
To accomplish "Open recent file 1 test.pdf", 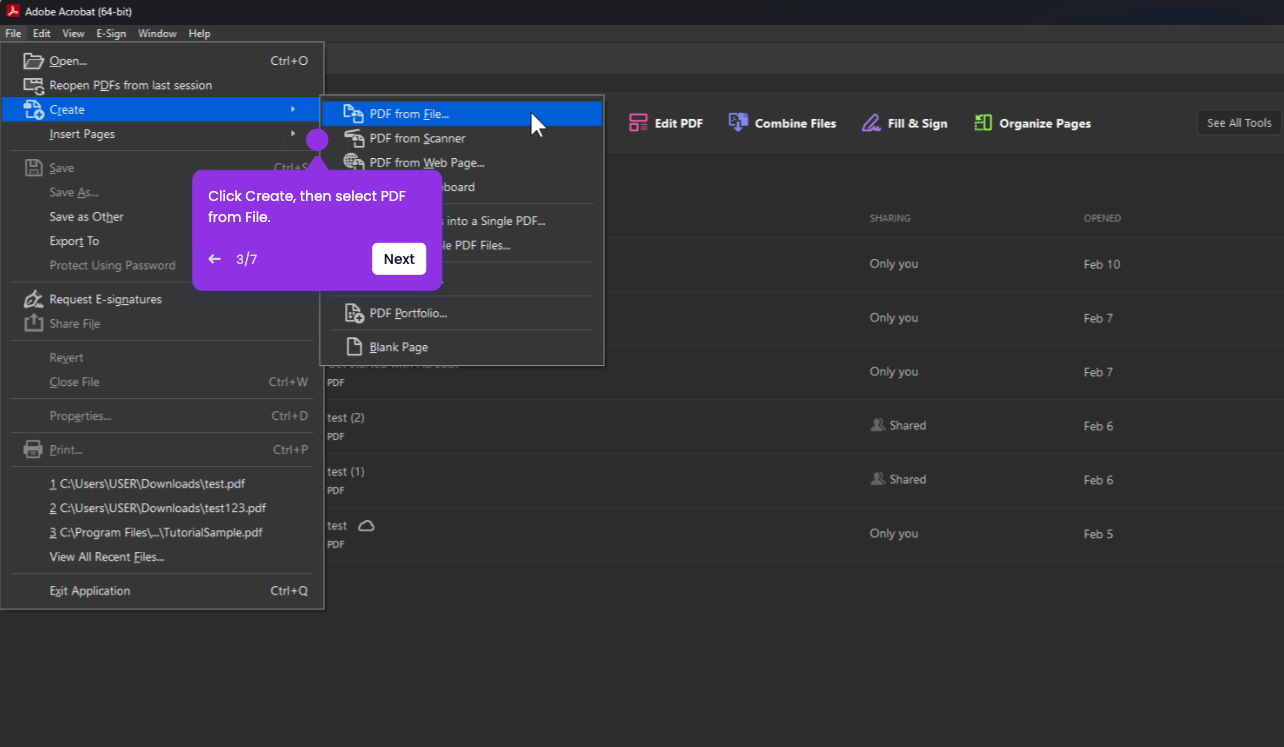I will tap(147, 483).
